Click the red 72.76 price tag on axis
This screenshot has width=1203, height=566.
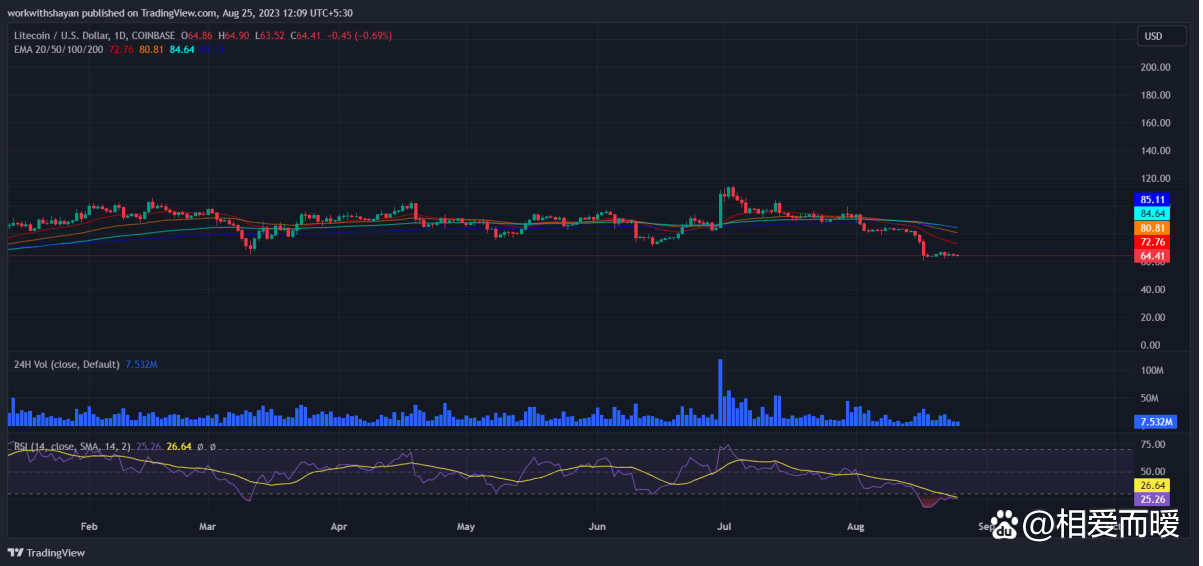pyautogui.click(x=1153, y=242)
